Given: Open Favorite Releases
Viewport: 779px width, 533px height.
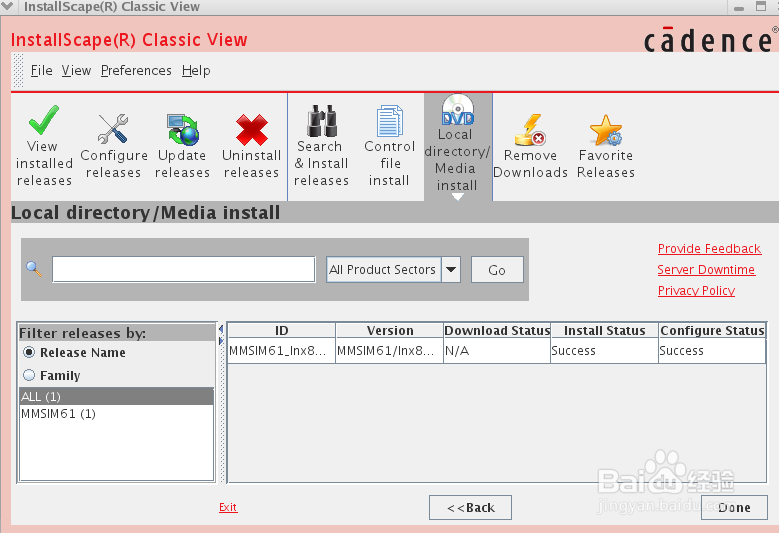Looking at the screenshot, I should pyautogui.click(x=606, y=146).
